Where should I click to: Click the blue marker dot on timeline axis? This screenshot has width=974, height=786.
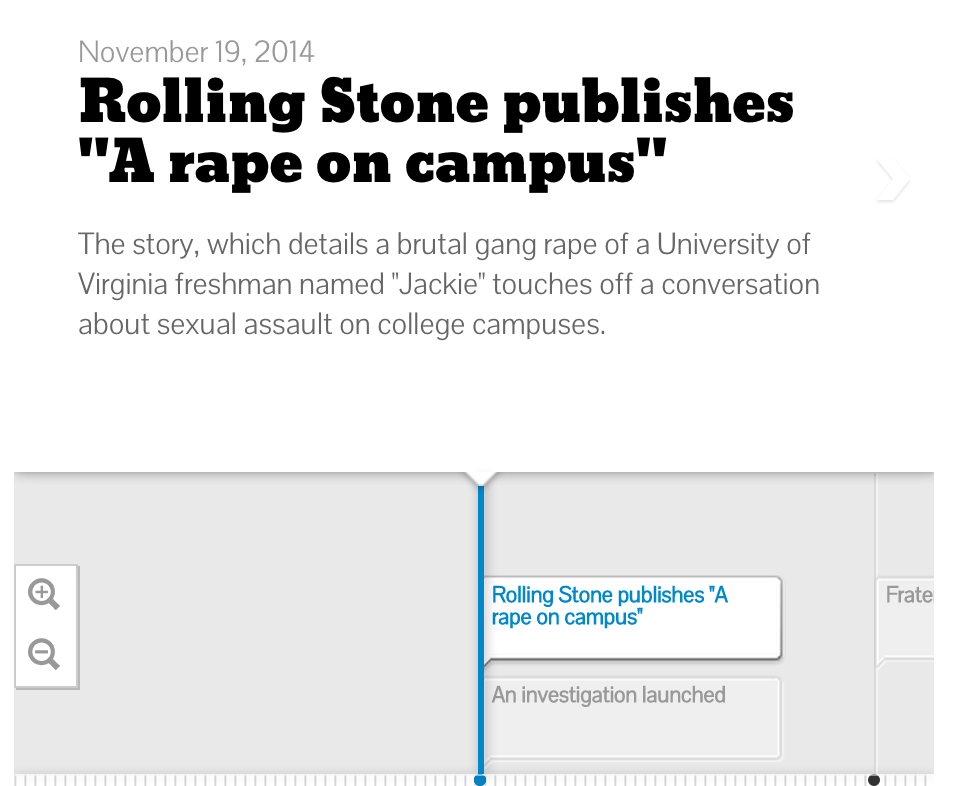pos(480,780)
